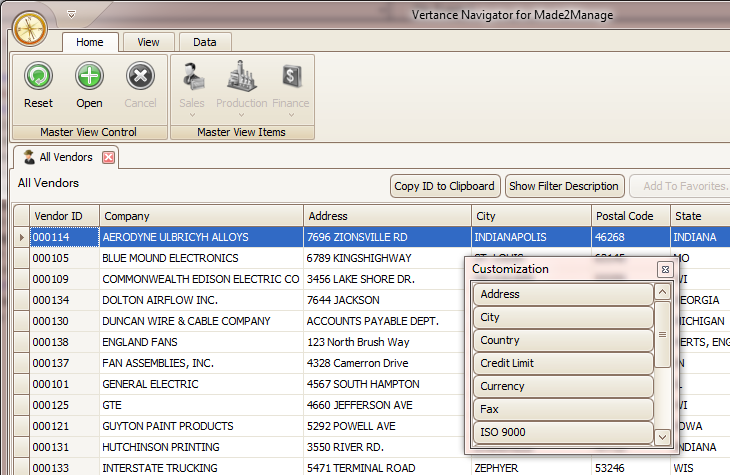
Task: Click Add To Favorites button
Action: 682,186
